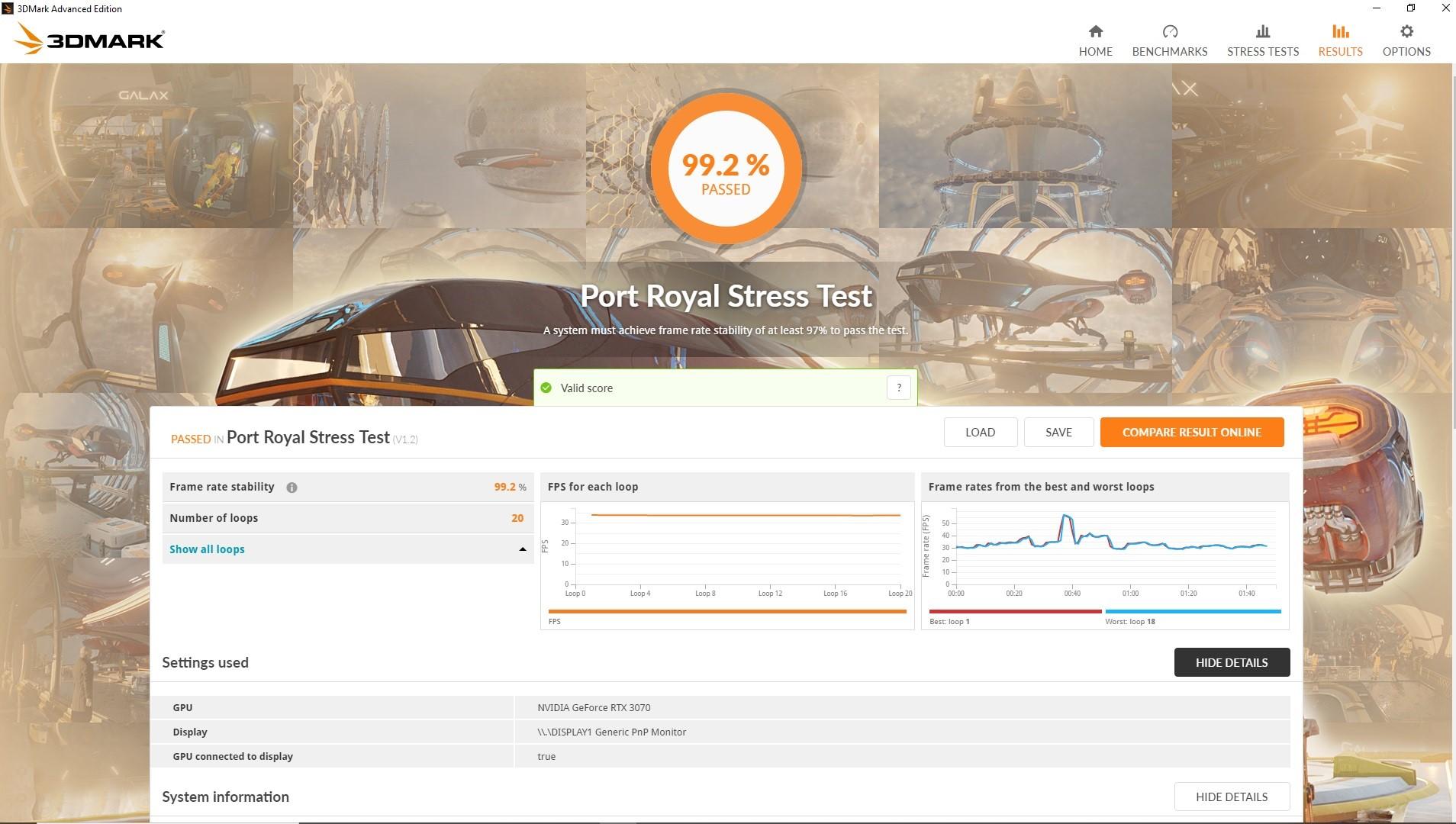Select the RESULTS tab
This screenshot has width=1456, height=824.
point(1340,51)
